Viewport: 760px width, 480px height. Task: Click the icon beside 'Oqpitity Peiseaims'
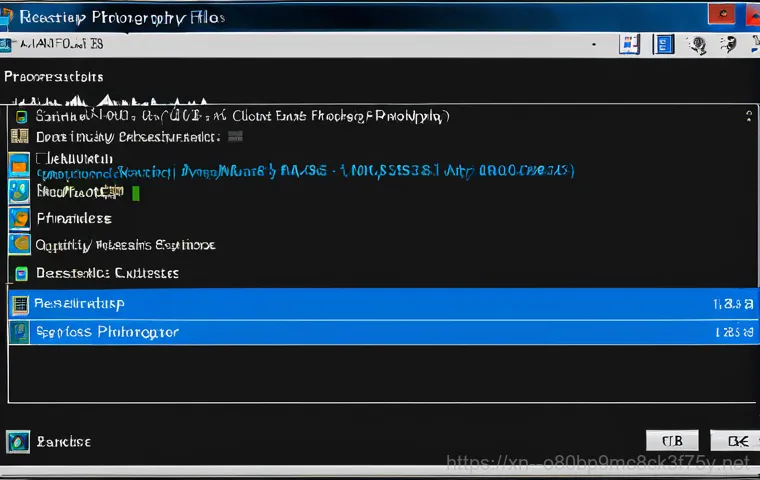coord(20,244)
